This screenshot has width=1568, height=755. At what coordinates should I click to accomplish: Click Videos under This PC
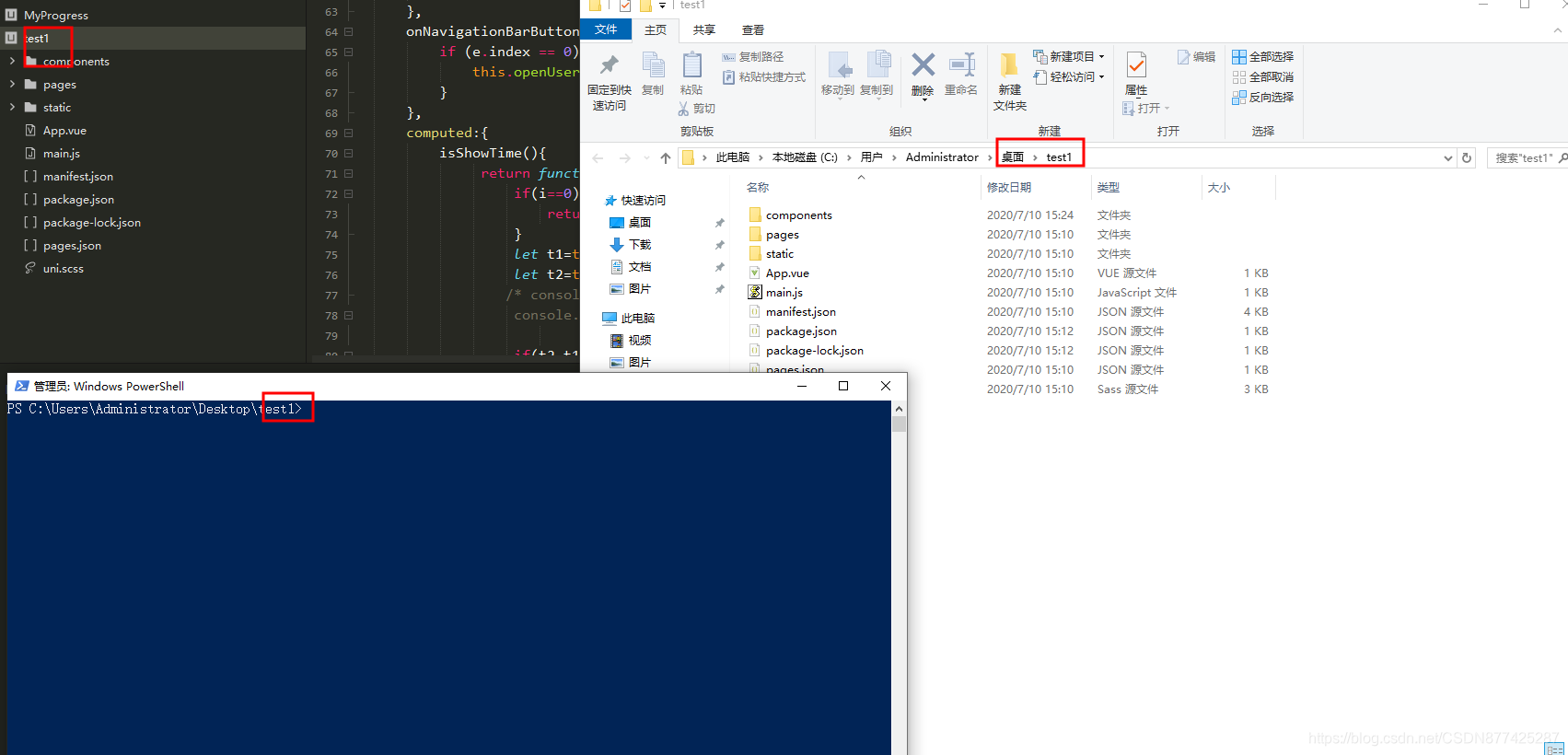(x=640, y=341)
